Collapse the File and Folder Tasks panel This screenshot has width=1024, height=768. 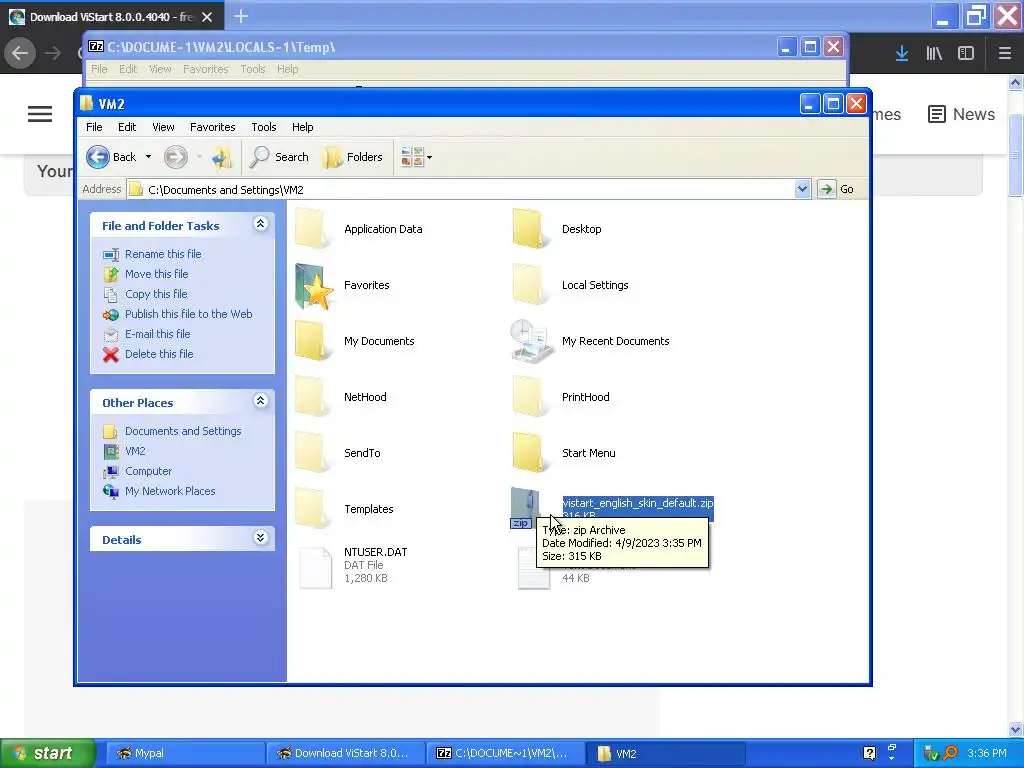click(260, 225)
